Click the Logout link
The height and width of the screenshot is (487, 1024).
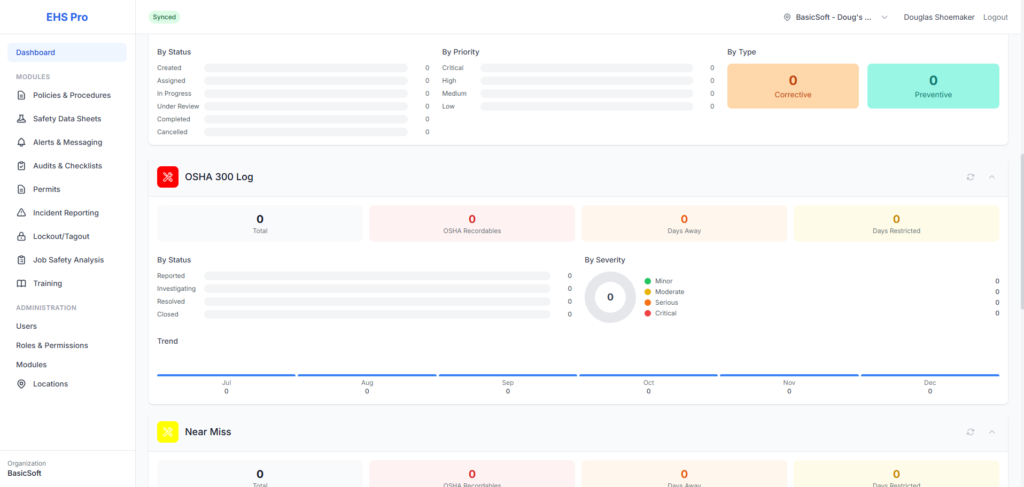tap(995, 17)
